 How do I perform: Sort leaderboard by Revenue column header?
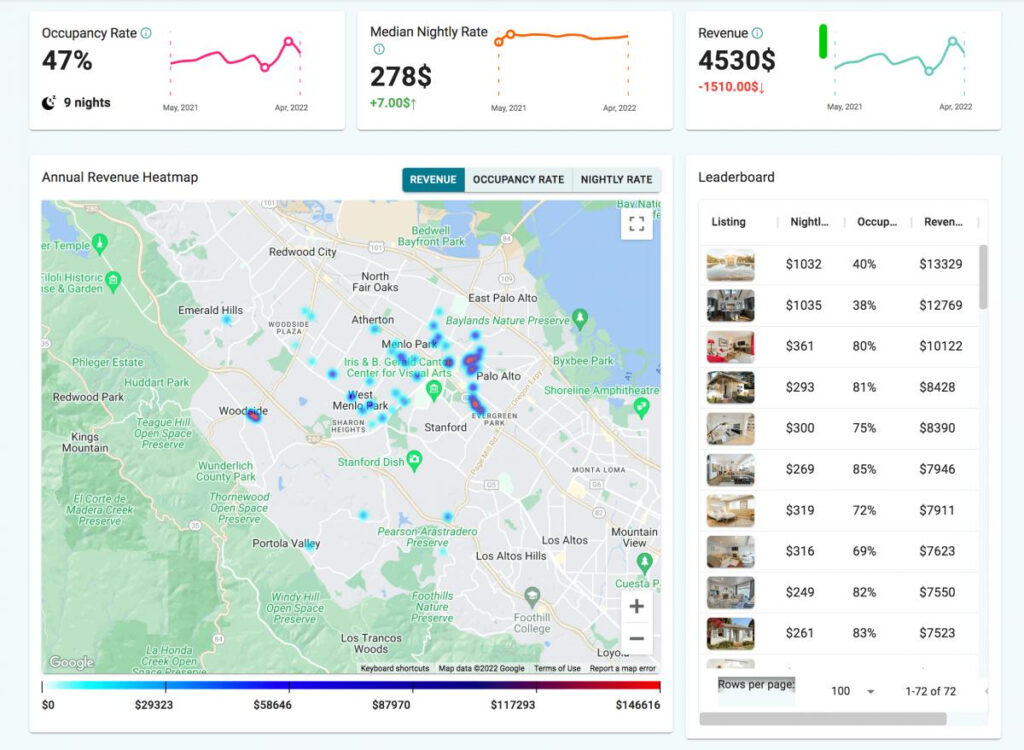pos(943,222)
